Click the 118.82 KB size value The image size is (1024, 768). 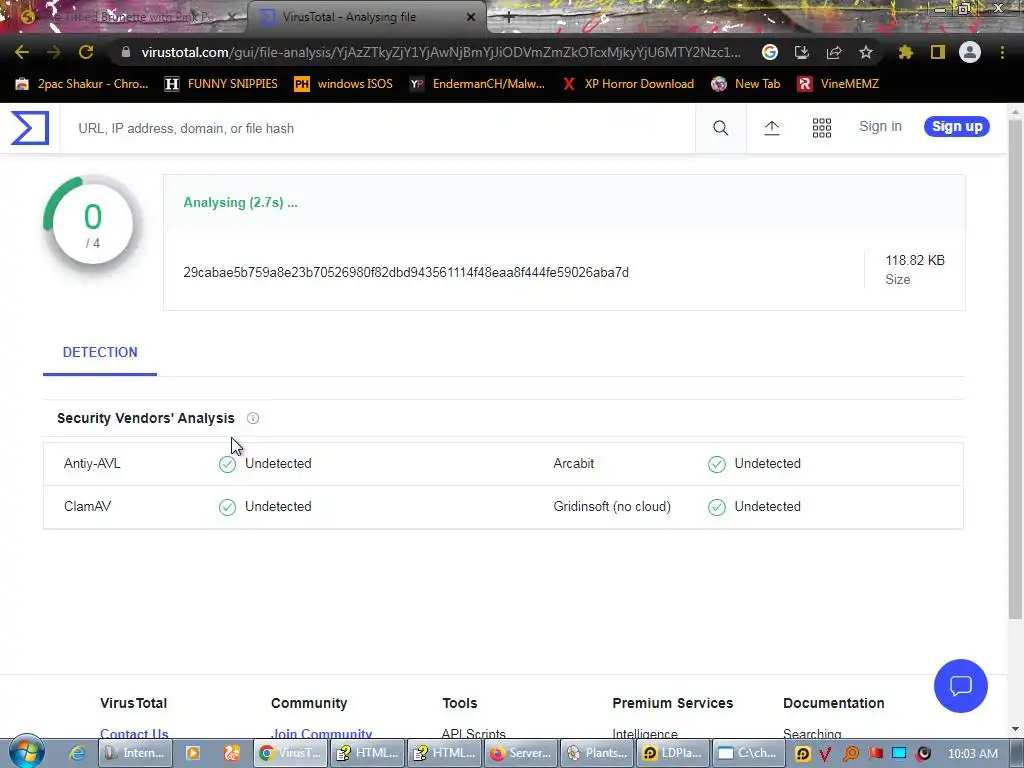pyautogui.click(x=914, y=261)
